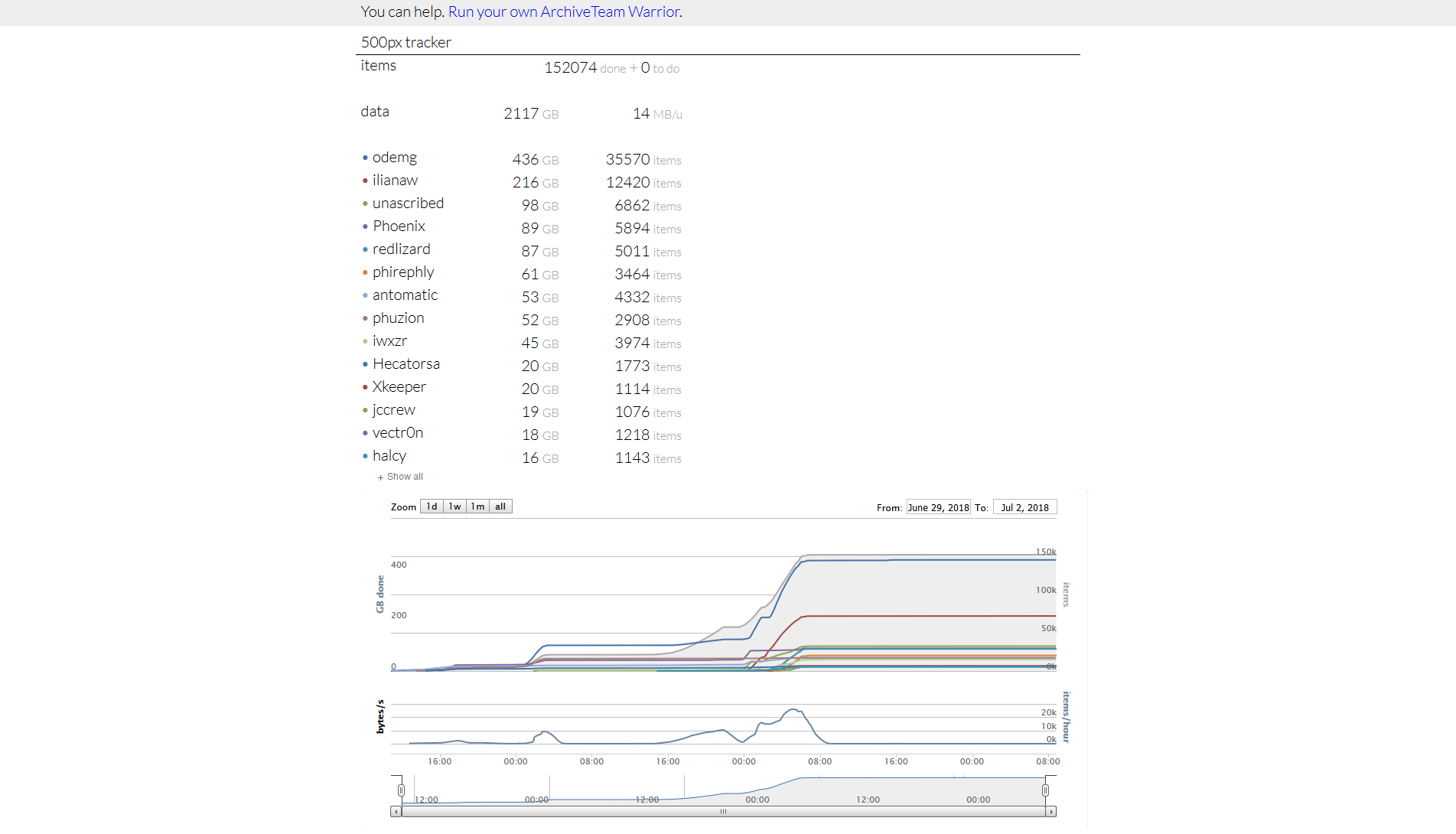
Task: Select the iwxzr downloader name
Action: click(389, 341)
